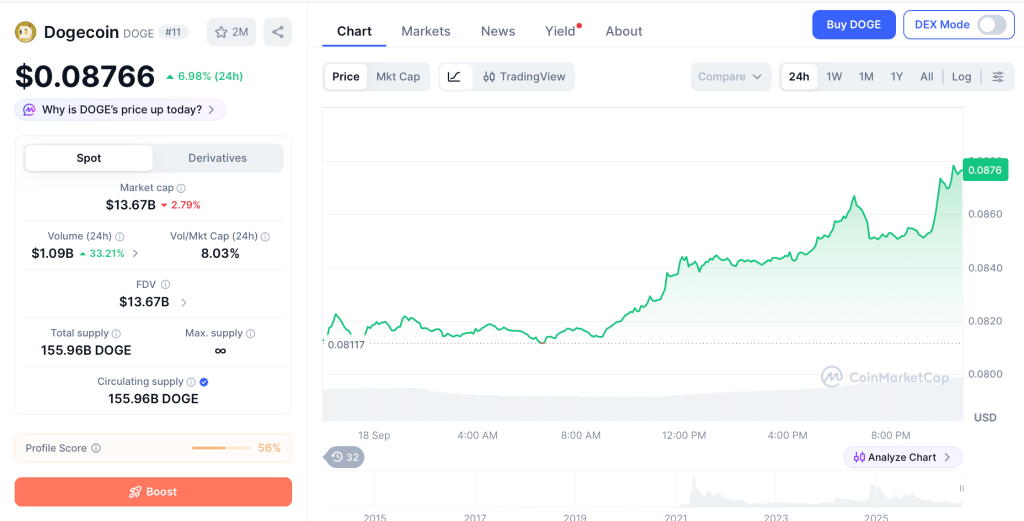The width and height of the screenshot is (1024, 521).
Task: Click the Market cap info icon
Action: (182, 188)
